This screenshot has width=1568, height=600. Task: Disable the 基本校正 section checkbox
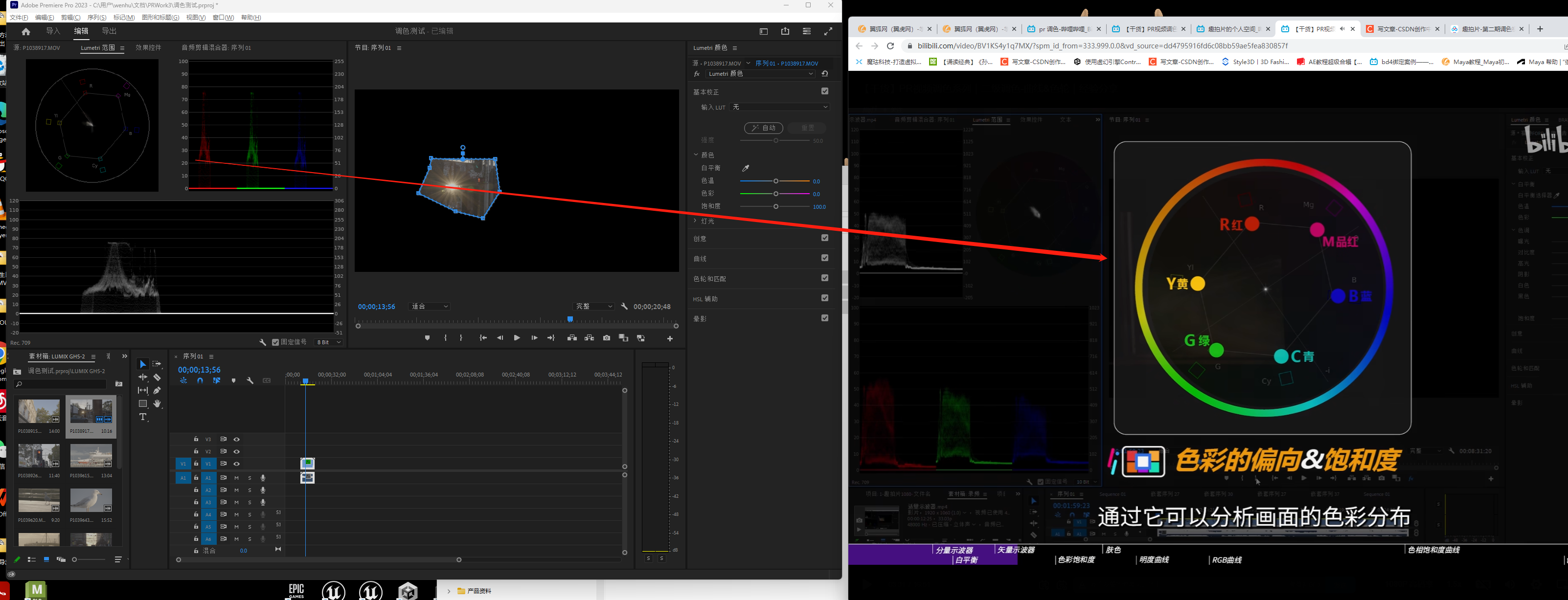point(825,91)
